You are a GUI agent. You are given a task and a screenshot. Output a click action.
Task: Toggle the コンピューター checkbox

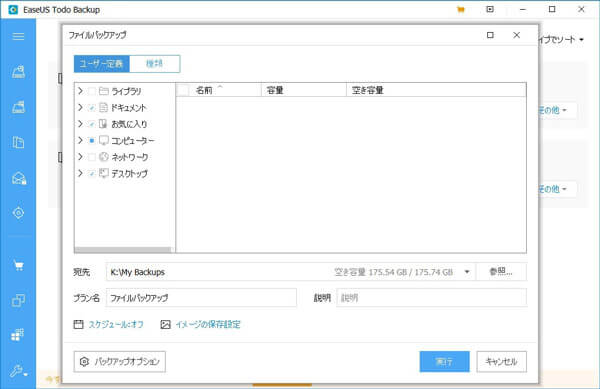[x=91, y=140]
